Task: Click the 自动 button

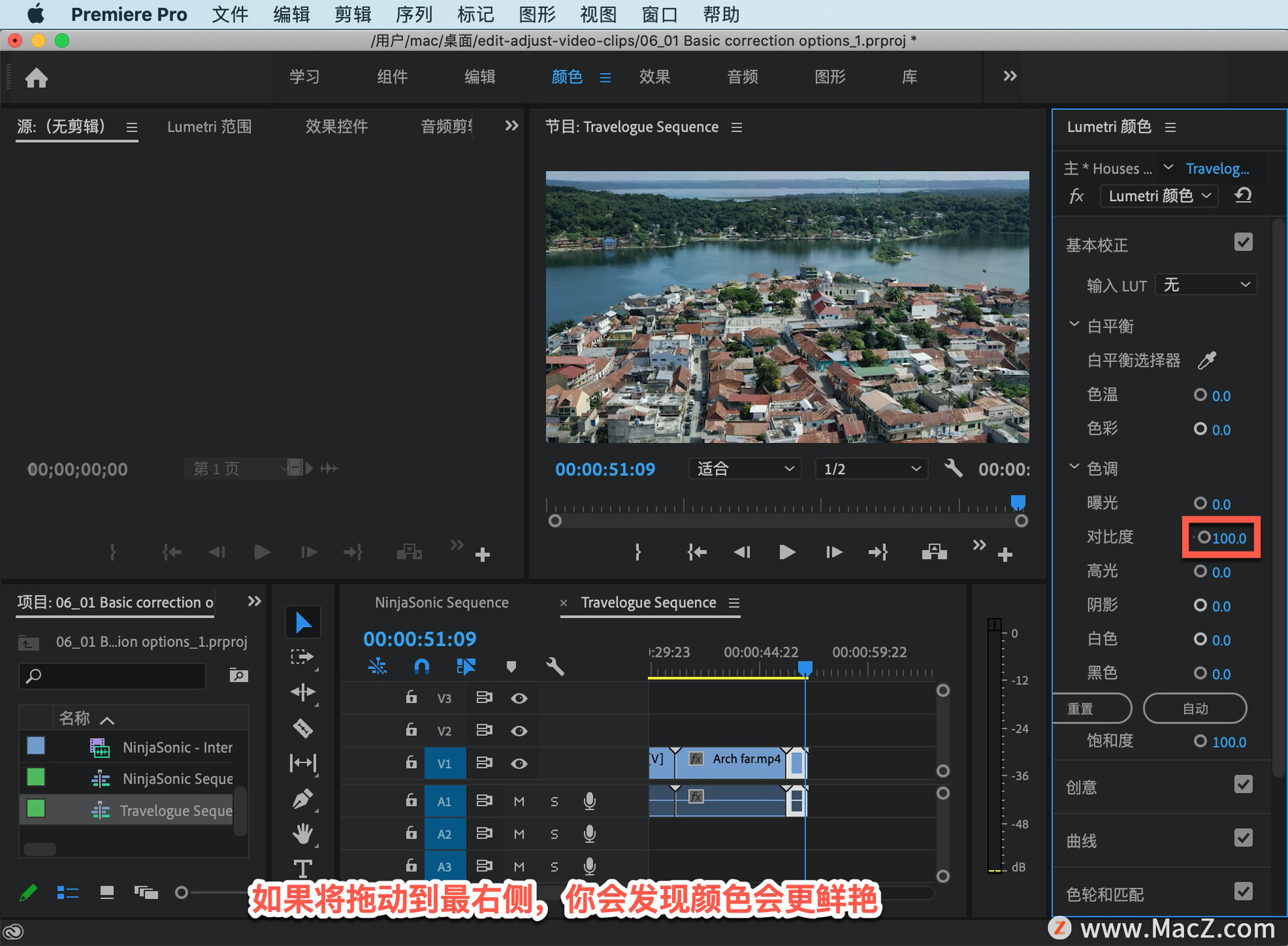Action: pos(1195,708)
